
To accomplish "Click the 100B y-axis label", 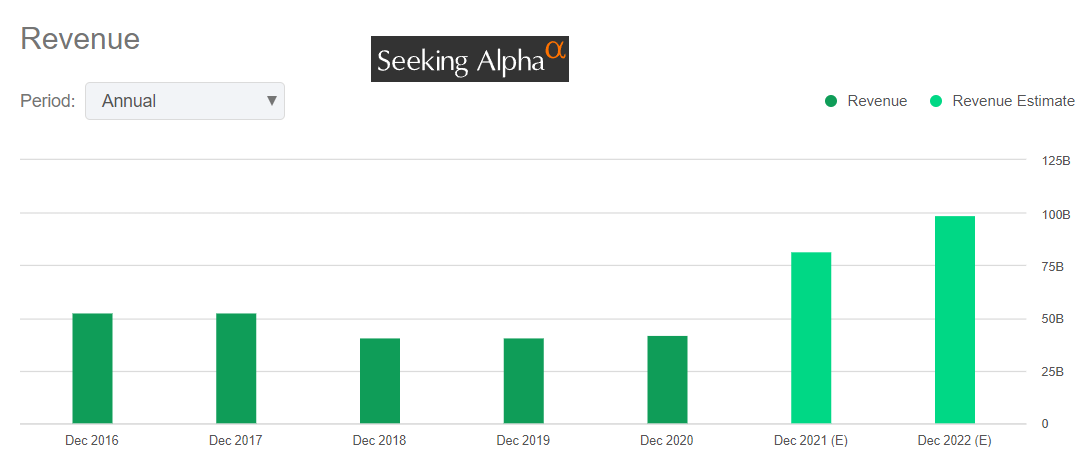I will pos(1056,214).
